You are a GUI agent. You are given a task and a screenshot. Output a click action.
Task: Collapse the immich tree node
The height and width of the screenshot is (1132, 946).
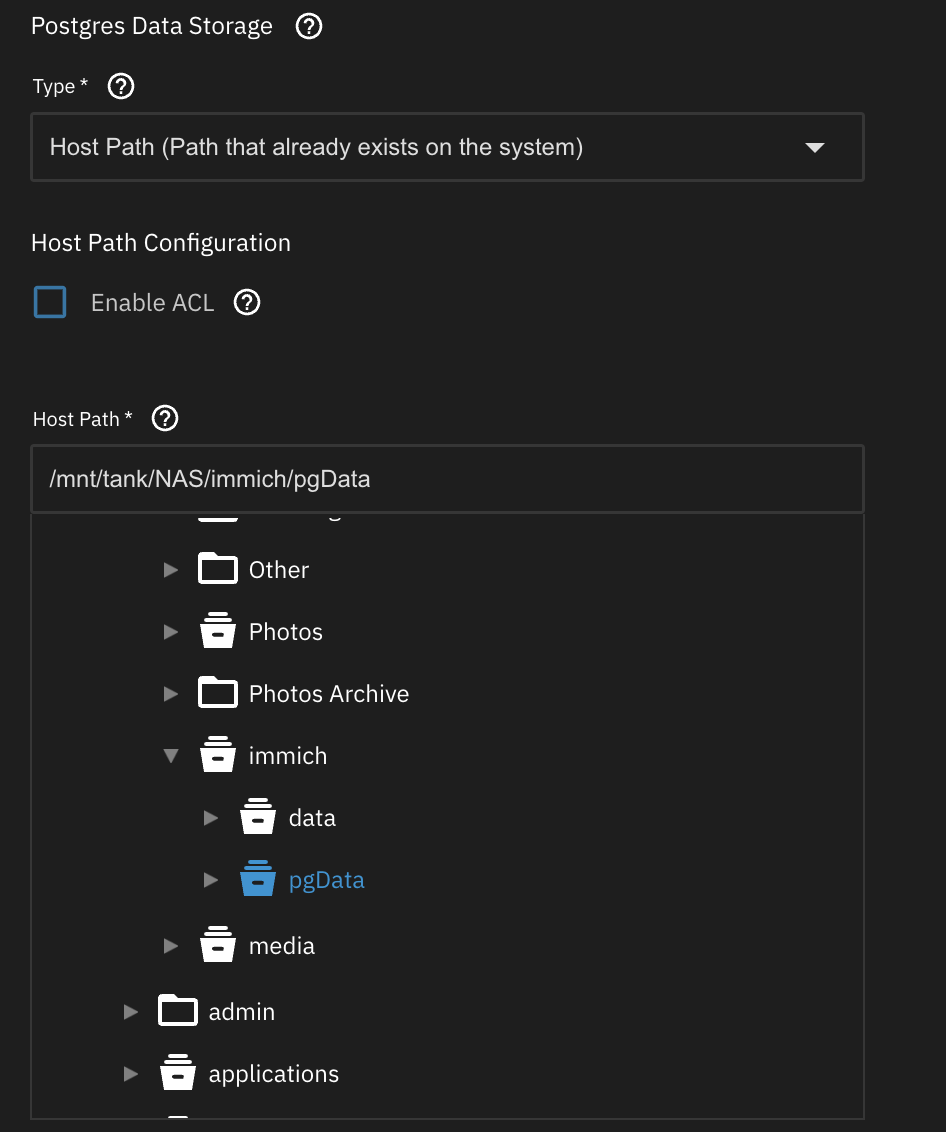(x=171, y=756)
